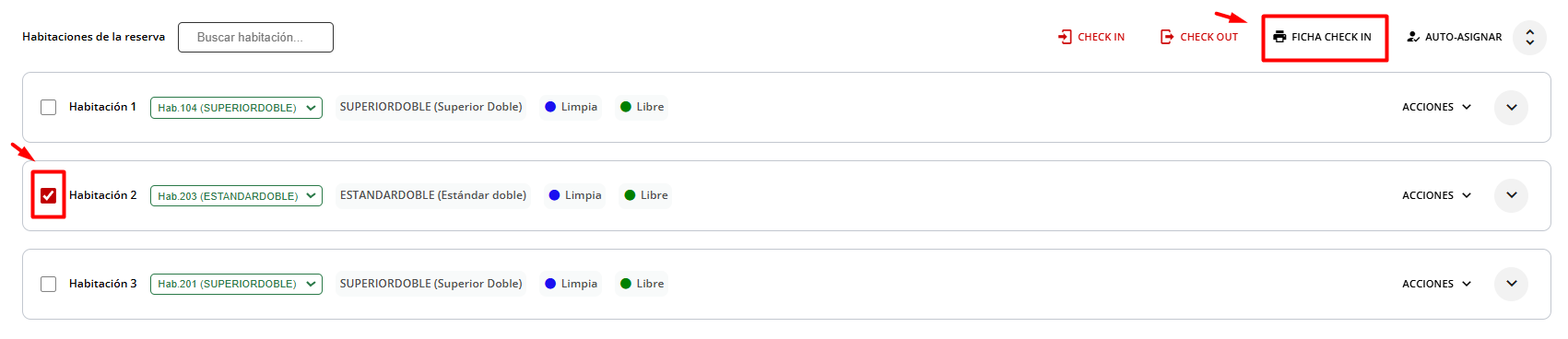Click the AUTO-ASIGNAR button text
Image resolution: width=1568 pixels, height=339 pixels.
tap(1463, 37)
